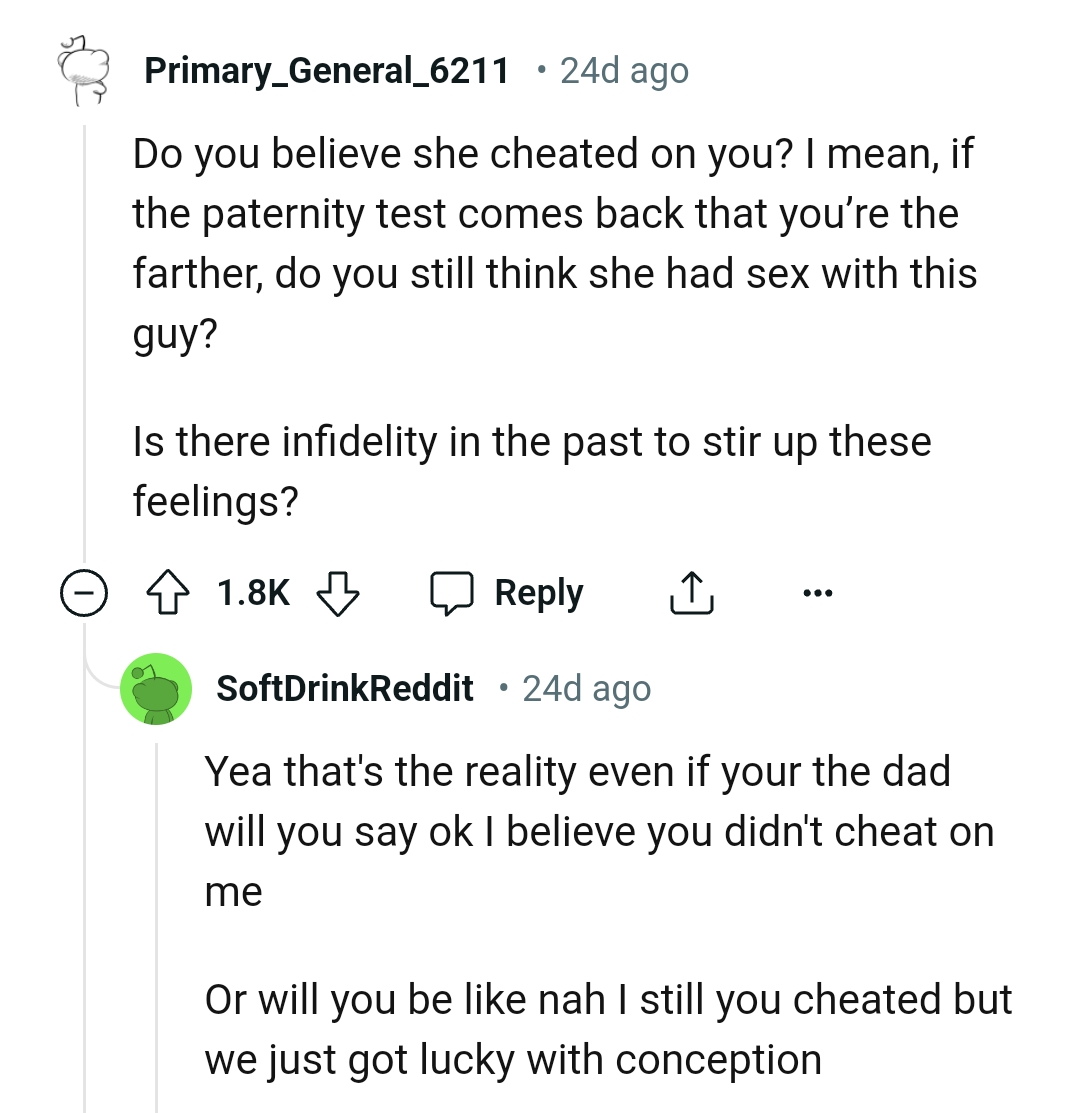Screen dimensions: 1079x1113
Task: Open the comment actions via ellipsis
Action: coord(818,592)
